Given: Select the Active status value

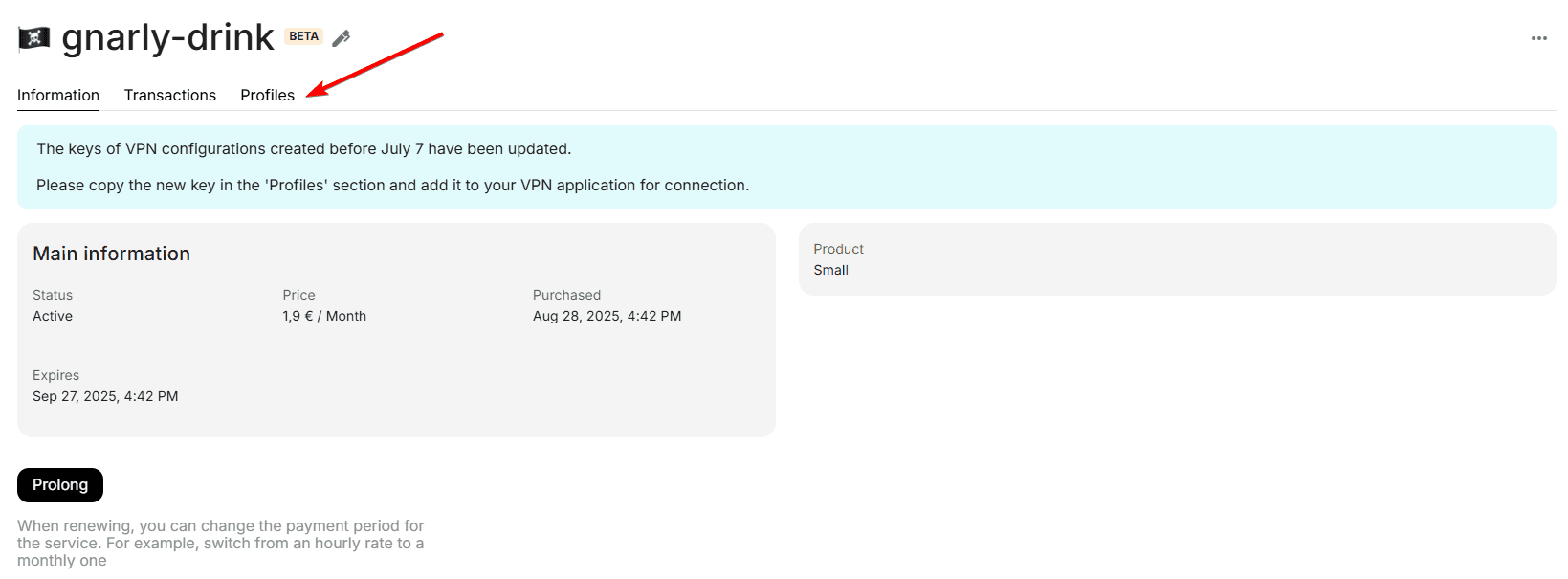Looking at the screenshot, I should pos(53,316).
